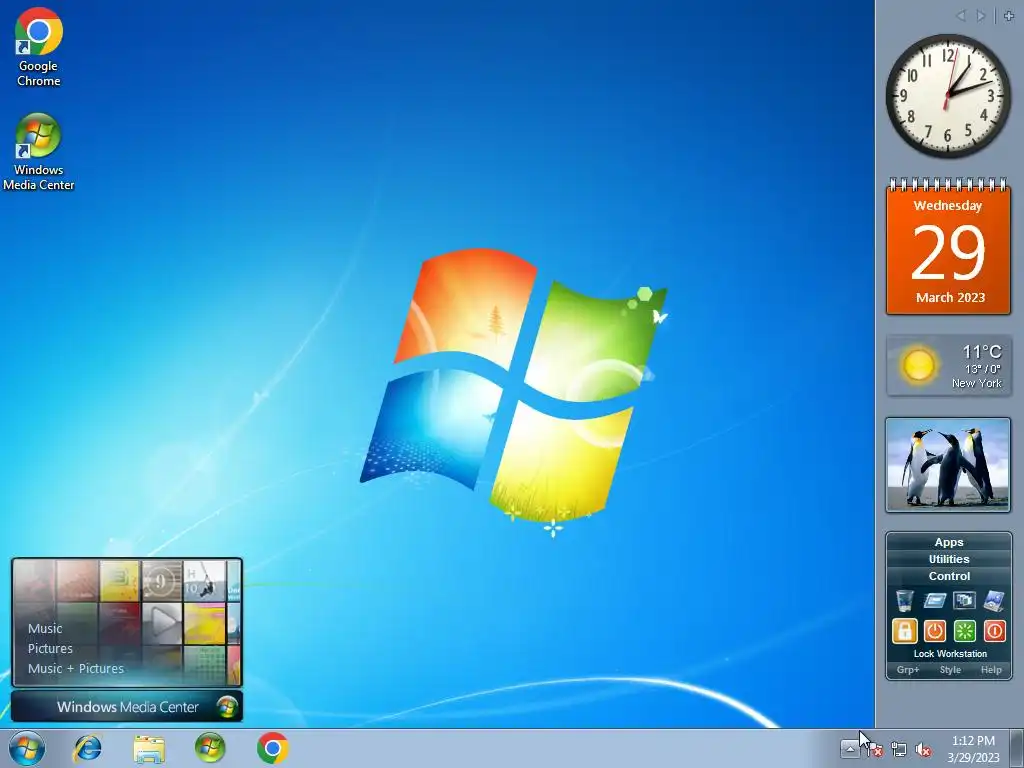Click Style in the control gadget footer
1024x768 pixels.
coord(950,670)
